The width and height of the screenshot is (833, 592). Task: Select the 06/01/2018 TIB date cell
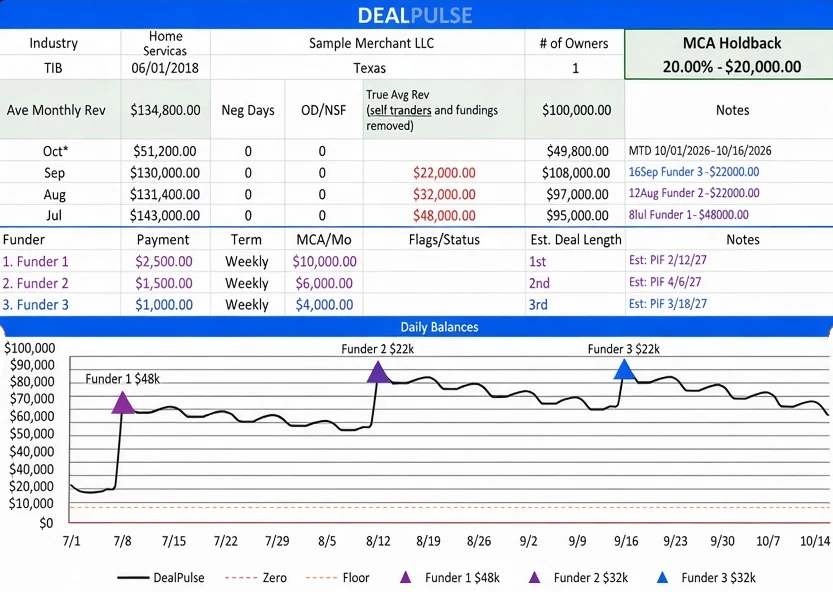pyautogui.click(x=166, y=68)
